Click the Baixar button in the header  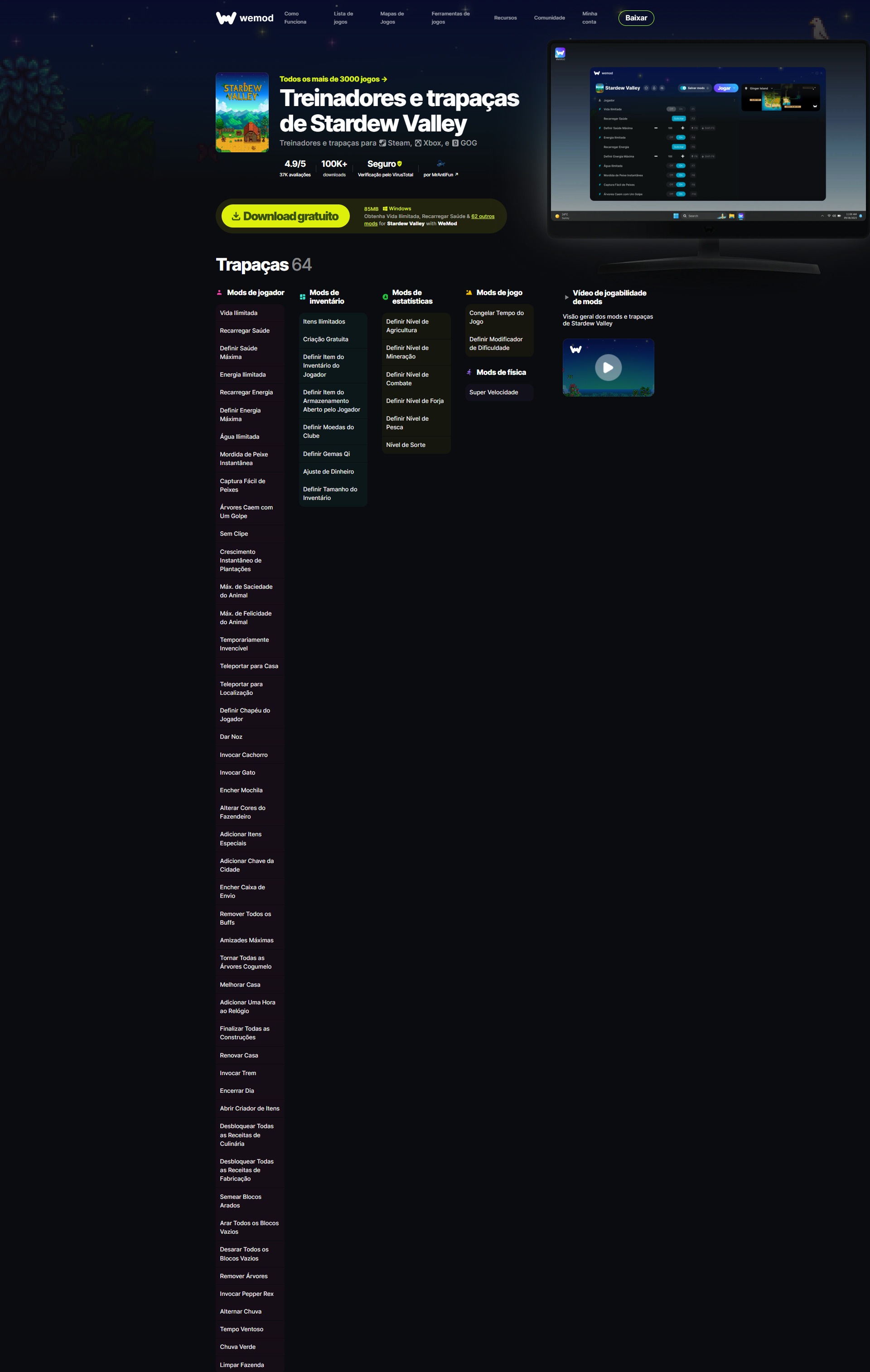pos(636,18)
